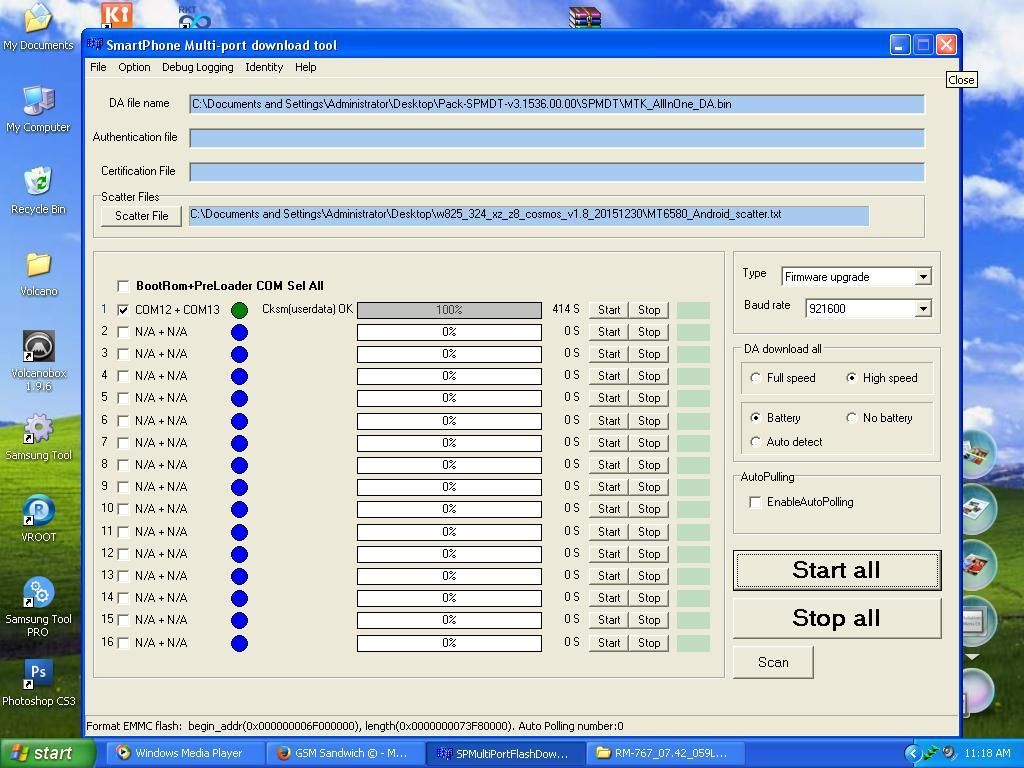Open the Option menu

(x=134, y=67)
